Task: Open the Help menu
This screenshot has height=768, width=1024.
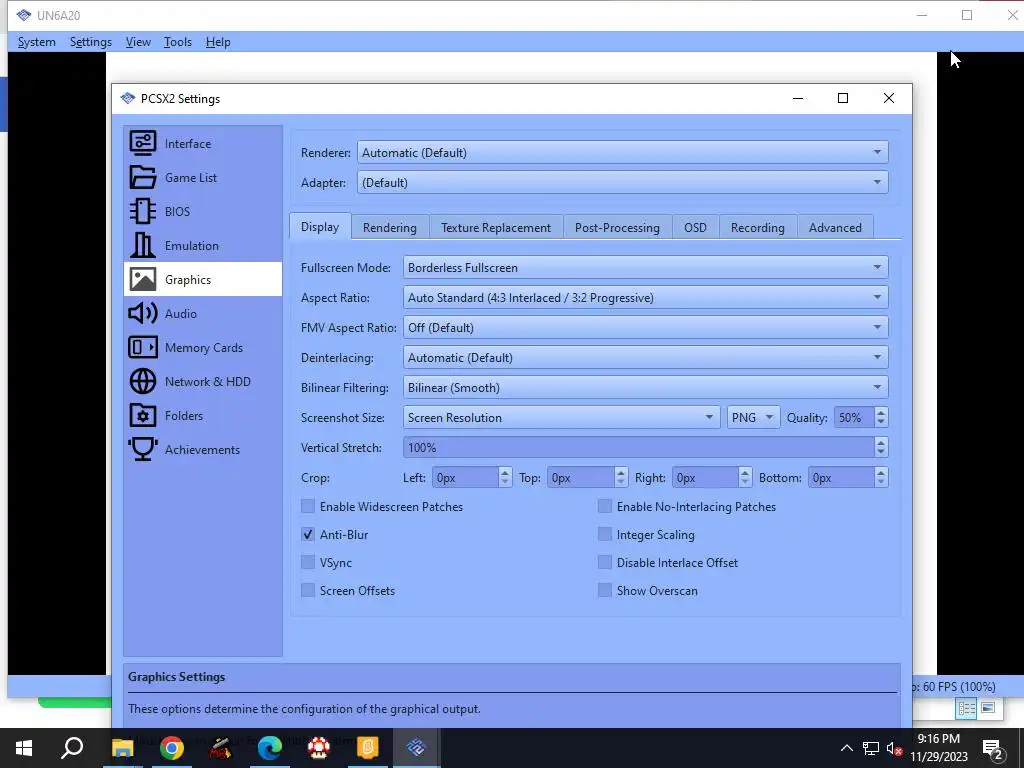Action: [218, 42]
